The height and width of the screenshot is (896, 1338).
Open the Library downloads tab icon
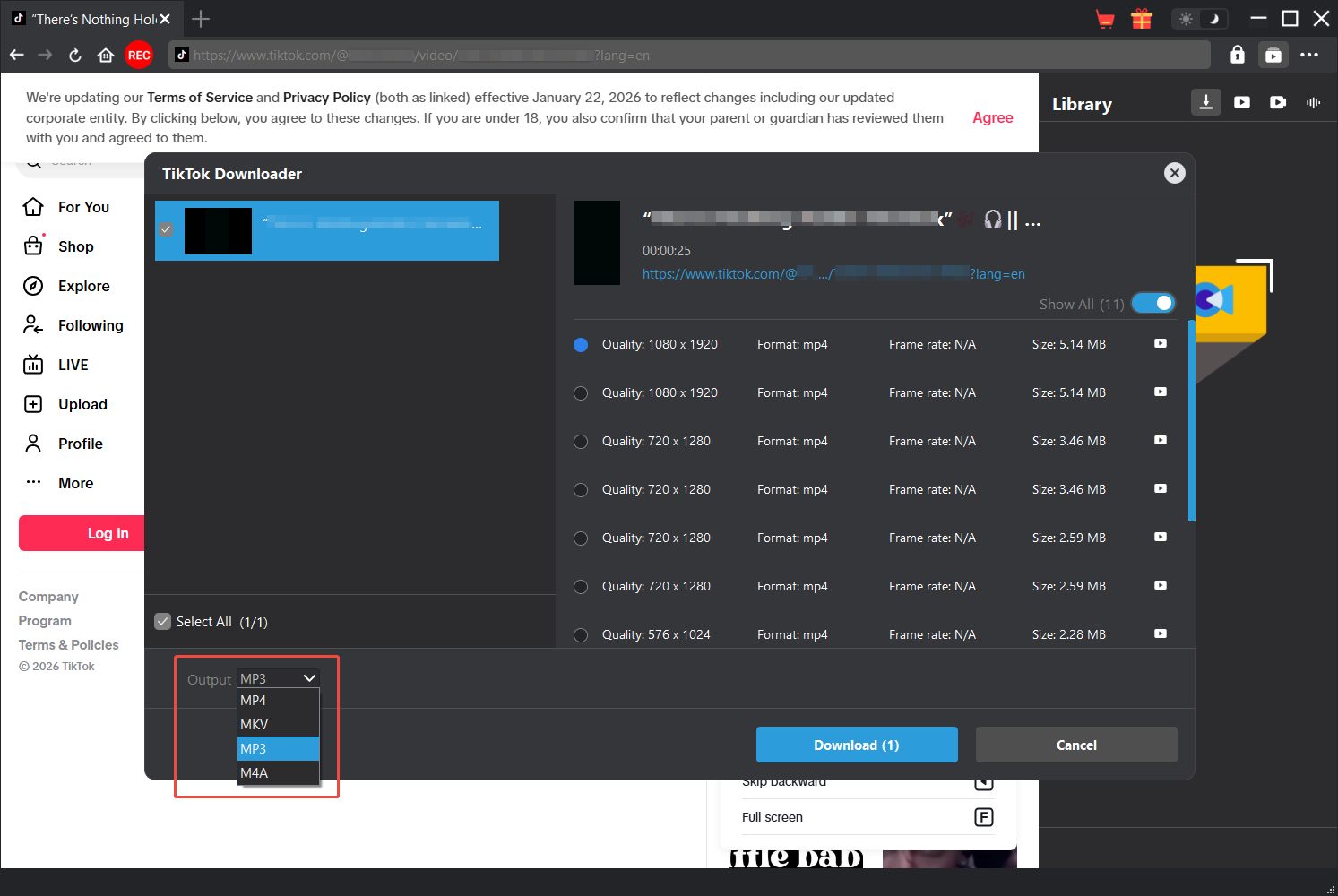1206,102
